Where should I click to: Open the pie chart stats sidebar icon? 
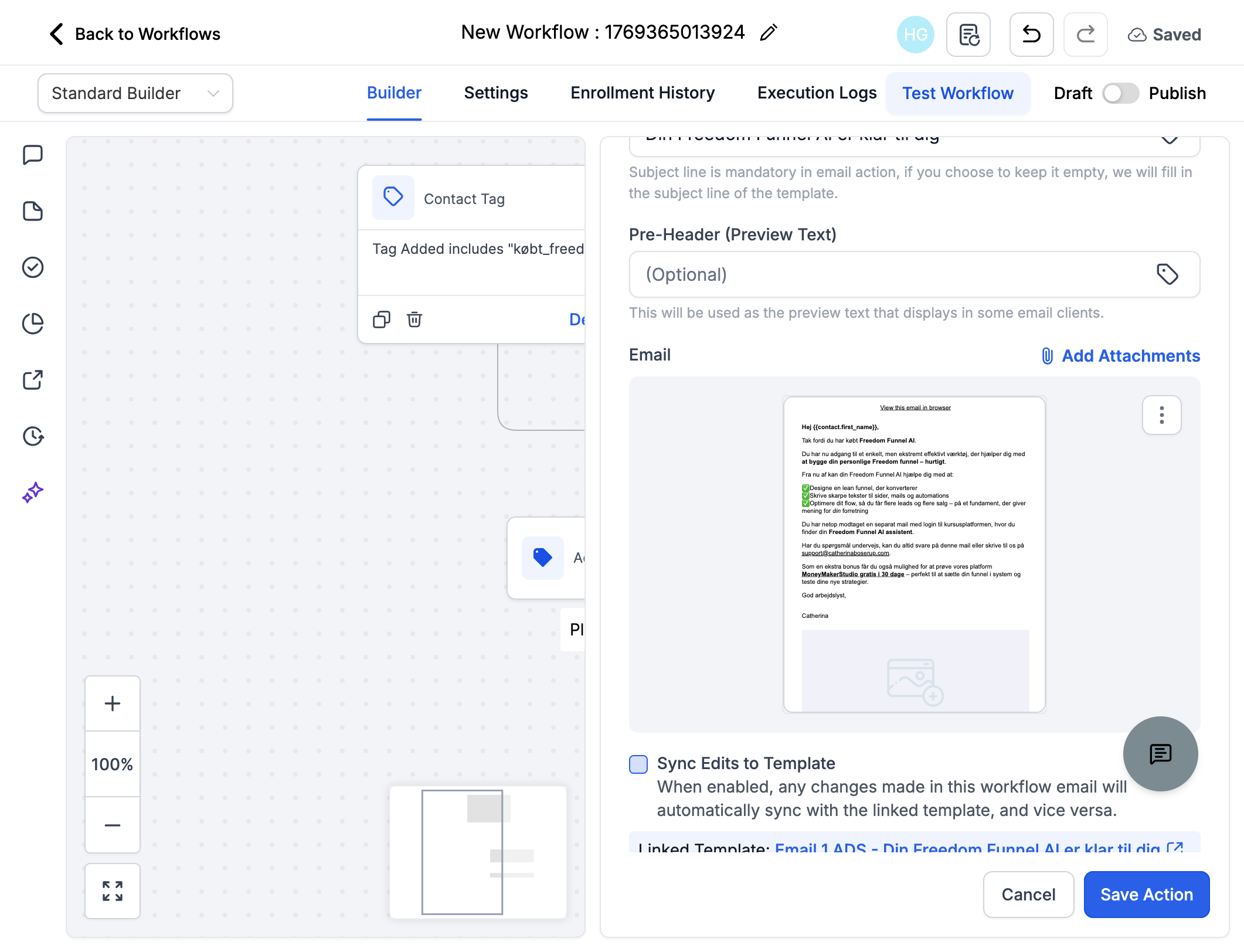click(x=33, y=324)
